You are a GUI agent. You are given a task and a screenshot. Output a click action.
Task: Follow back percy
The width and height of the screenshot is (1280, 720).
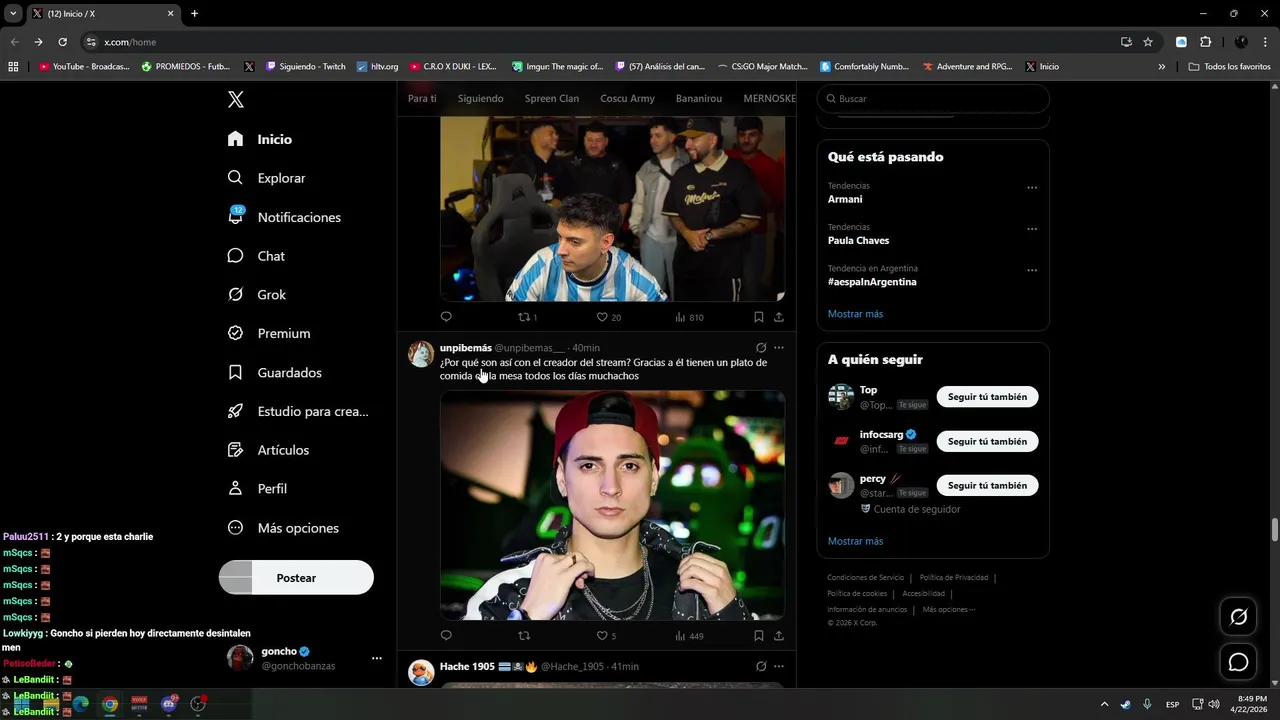[987, 485]
